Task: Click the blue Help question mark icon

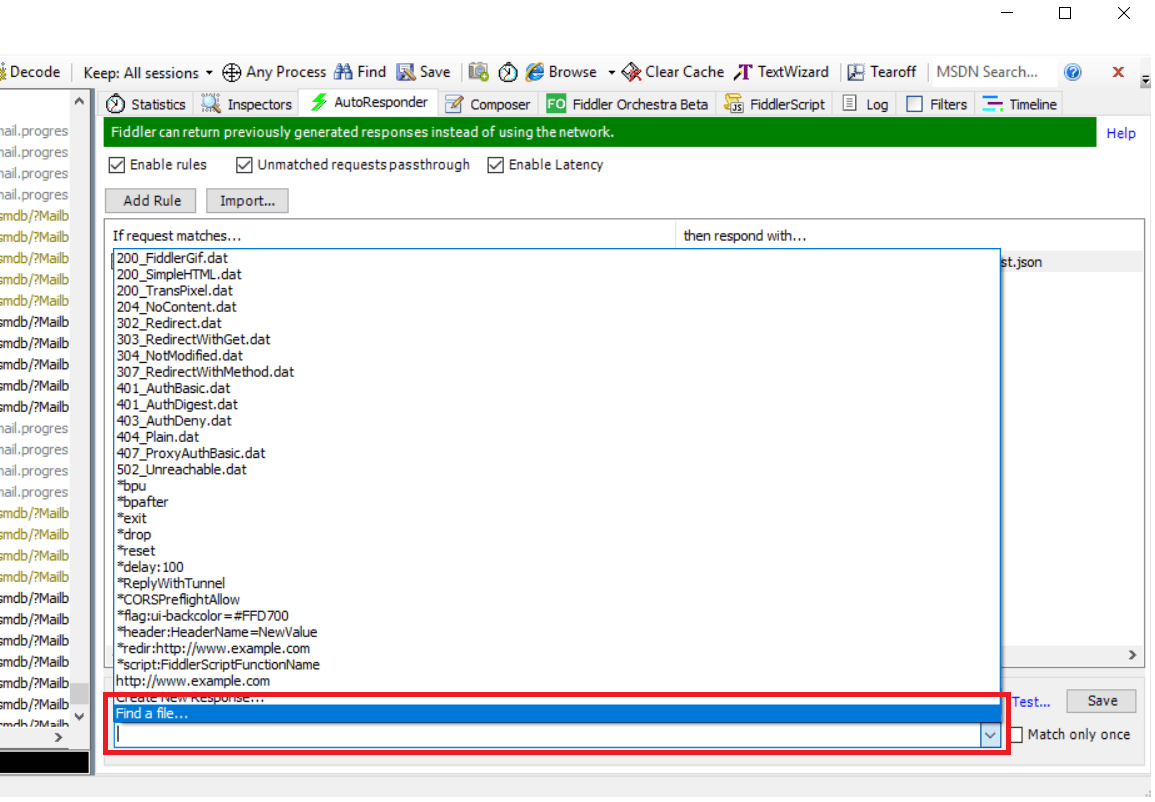Action: click(x=1073, y=71)
